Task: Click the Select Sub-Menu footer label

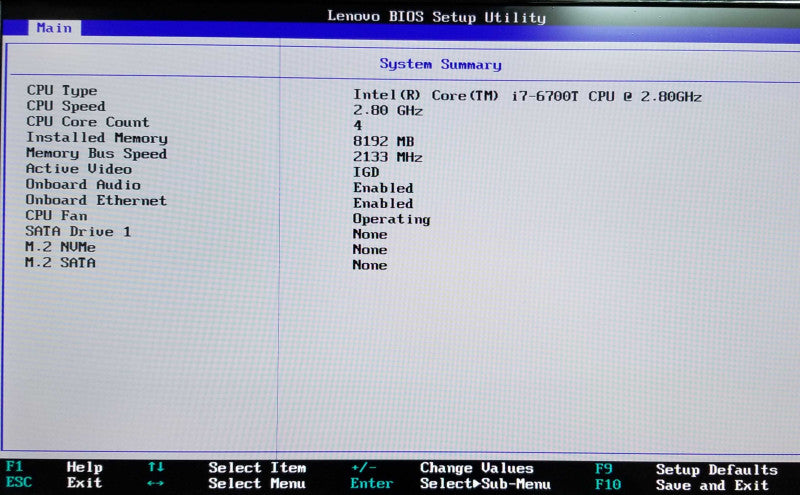Action: (485, 484)
